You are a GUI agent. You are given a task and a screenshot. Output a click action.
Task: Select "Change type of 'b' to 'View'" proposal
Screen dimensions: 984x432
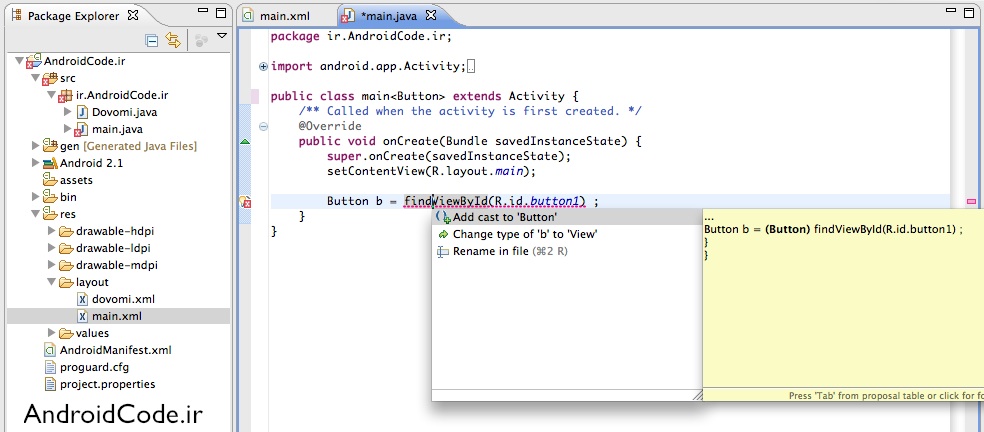point(524,234)
